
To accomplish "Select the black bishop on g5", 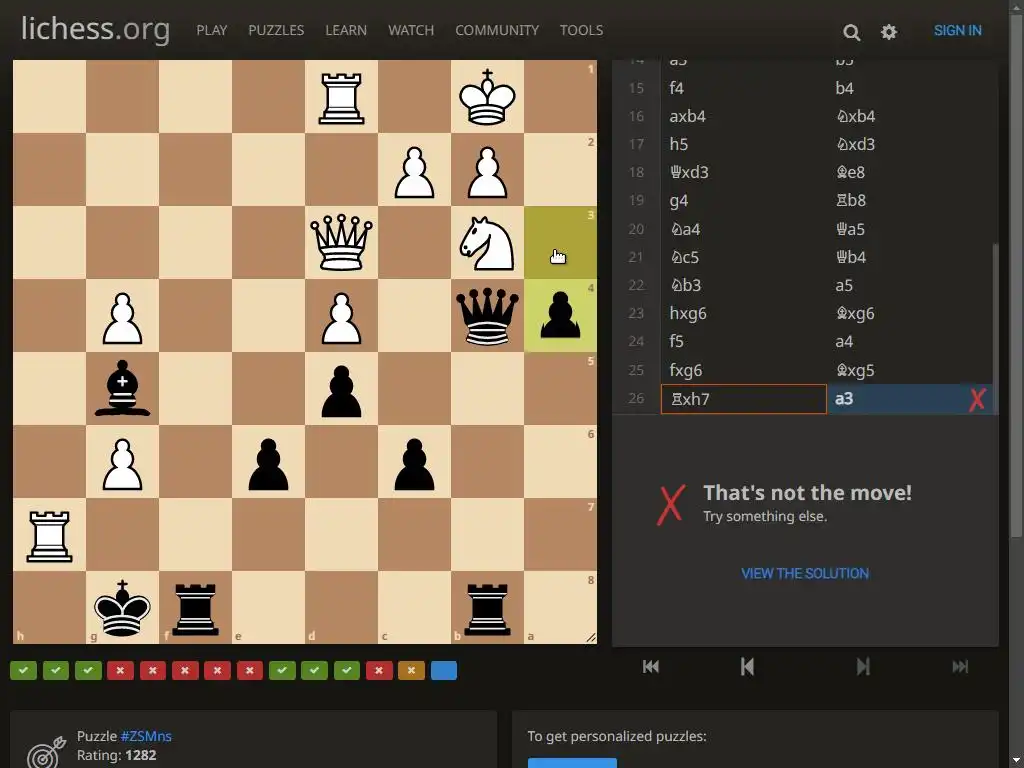I will tap(122, 389).
